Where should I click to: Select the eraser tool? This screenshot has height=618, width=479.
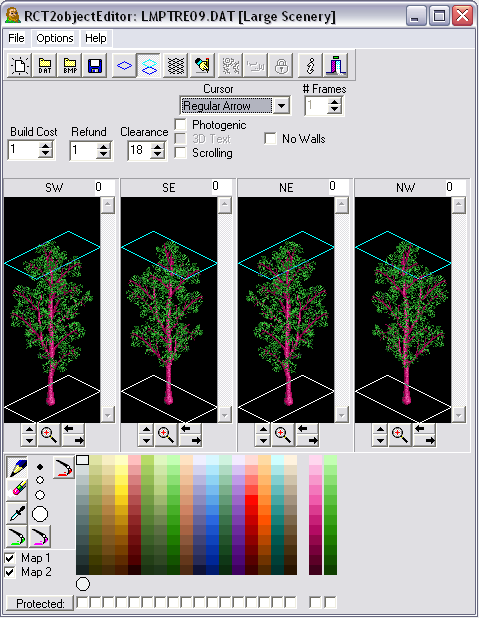pyautogui.click(x=17, y=490)
